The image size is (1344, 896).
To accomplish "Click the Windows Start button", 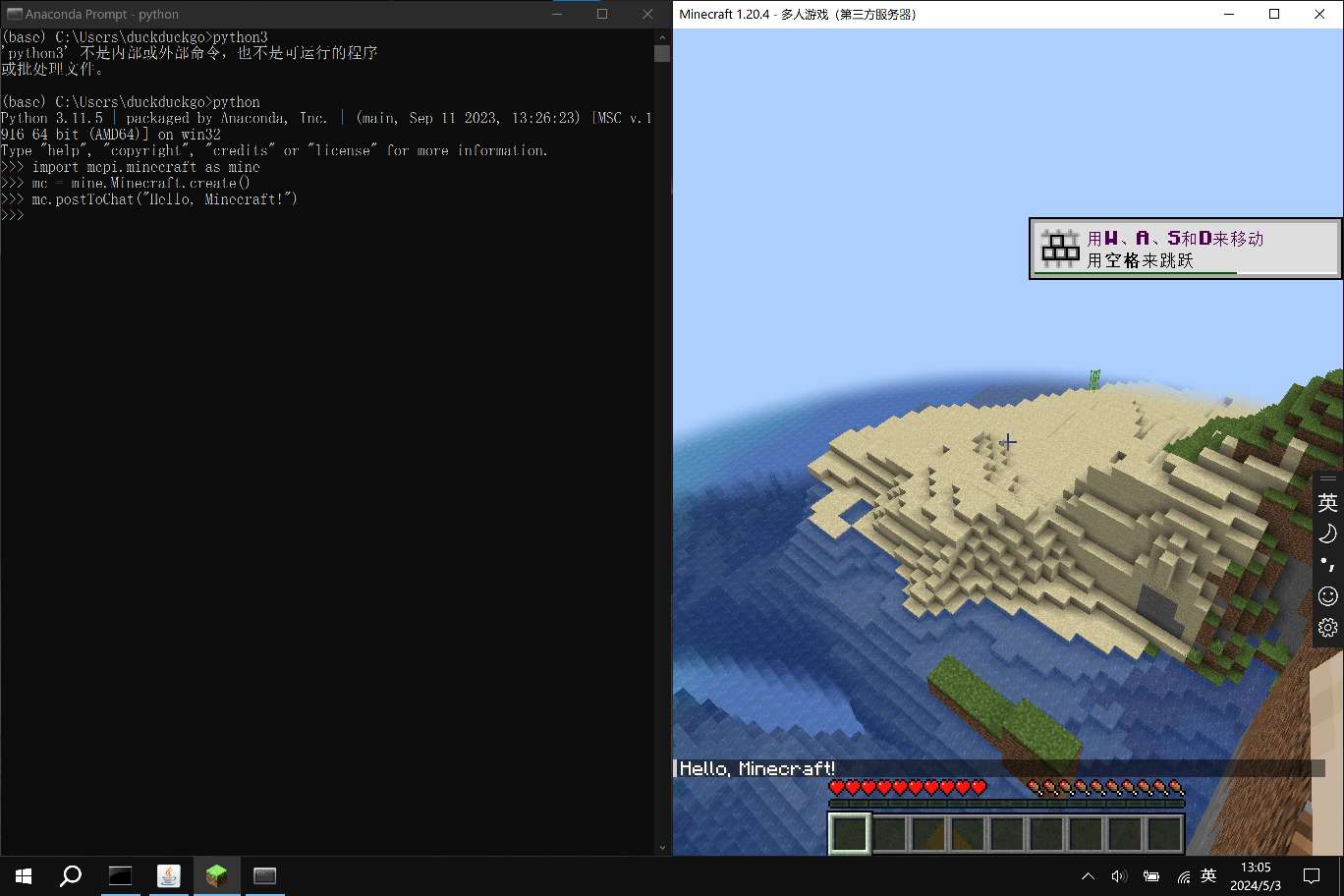I will click(24, 875).
